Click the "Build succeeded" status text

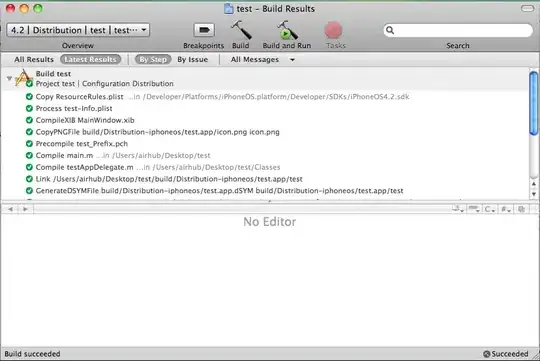[32, 354]
